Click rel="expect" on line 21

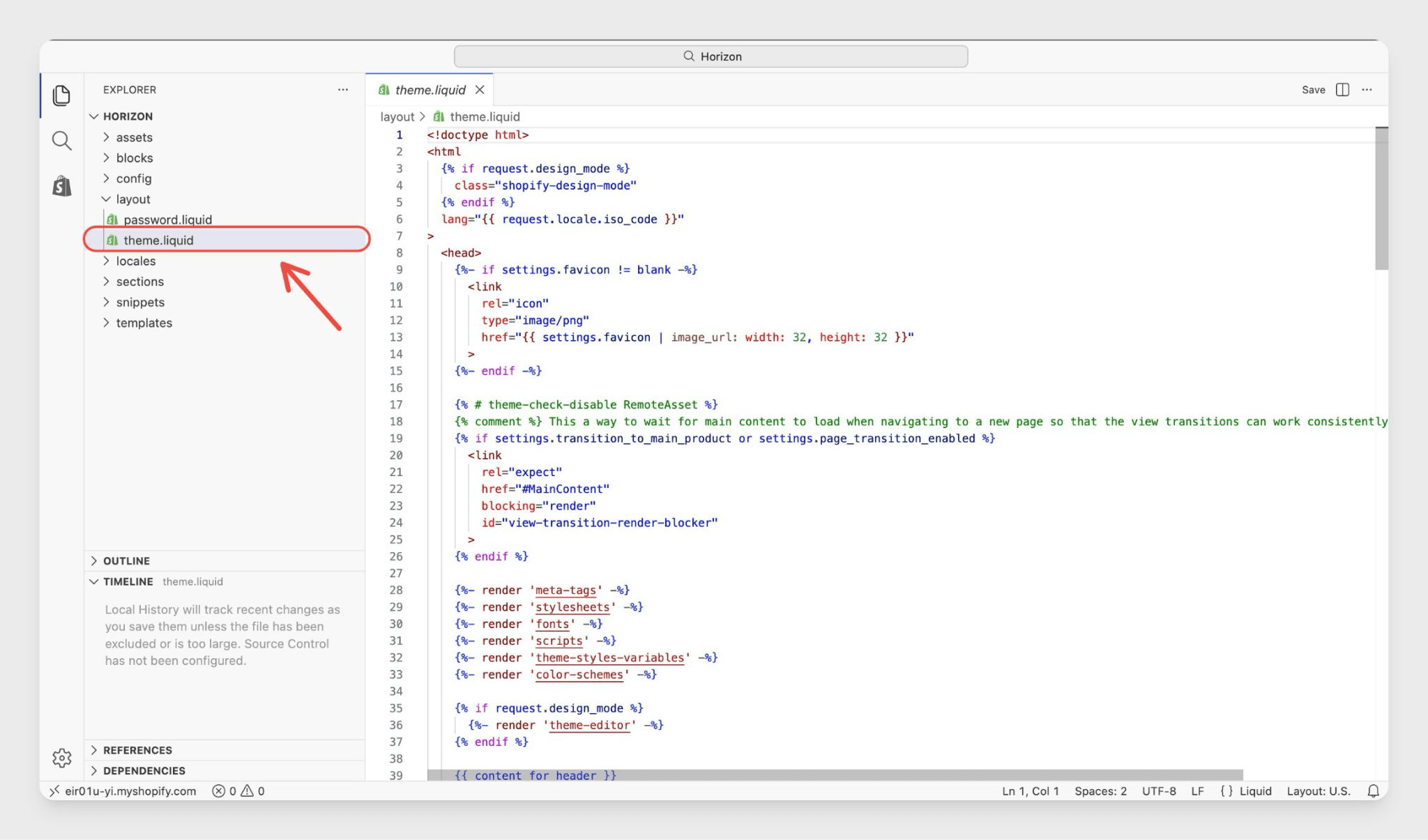522,472
